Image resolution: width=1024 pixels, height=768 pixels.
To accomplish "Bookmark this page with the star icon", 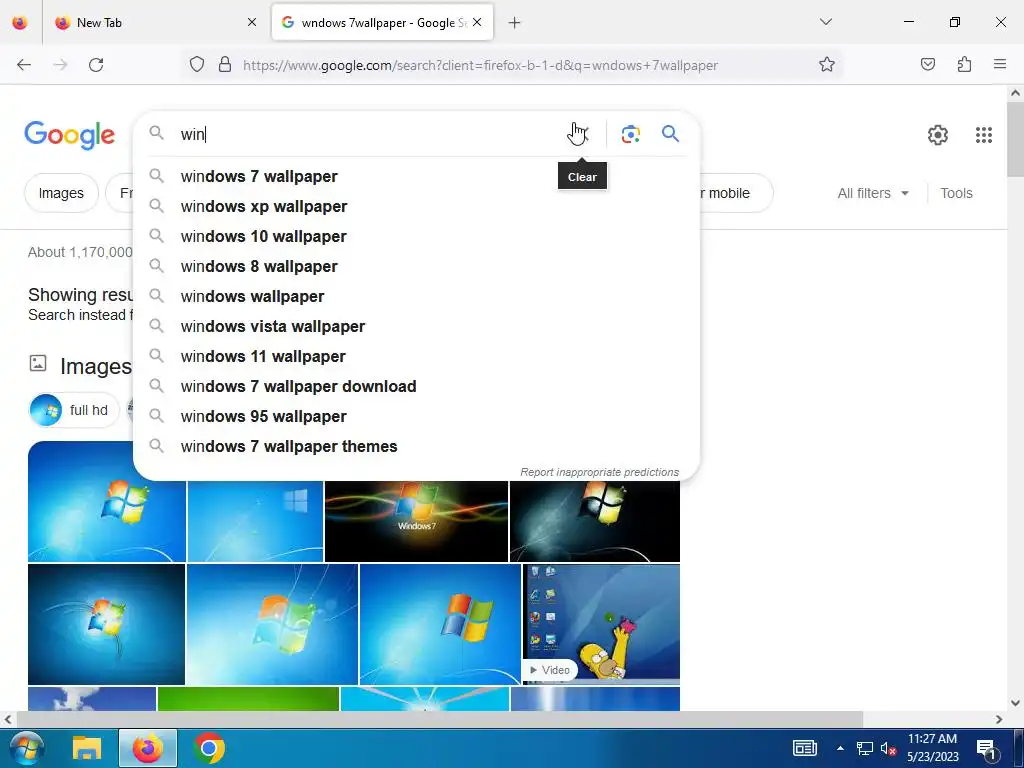I will 827,64.
